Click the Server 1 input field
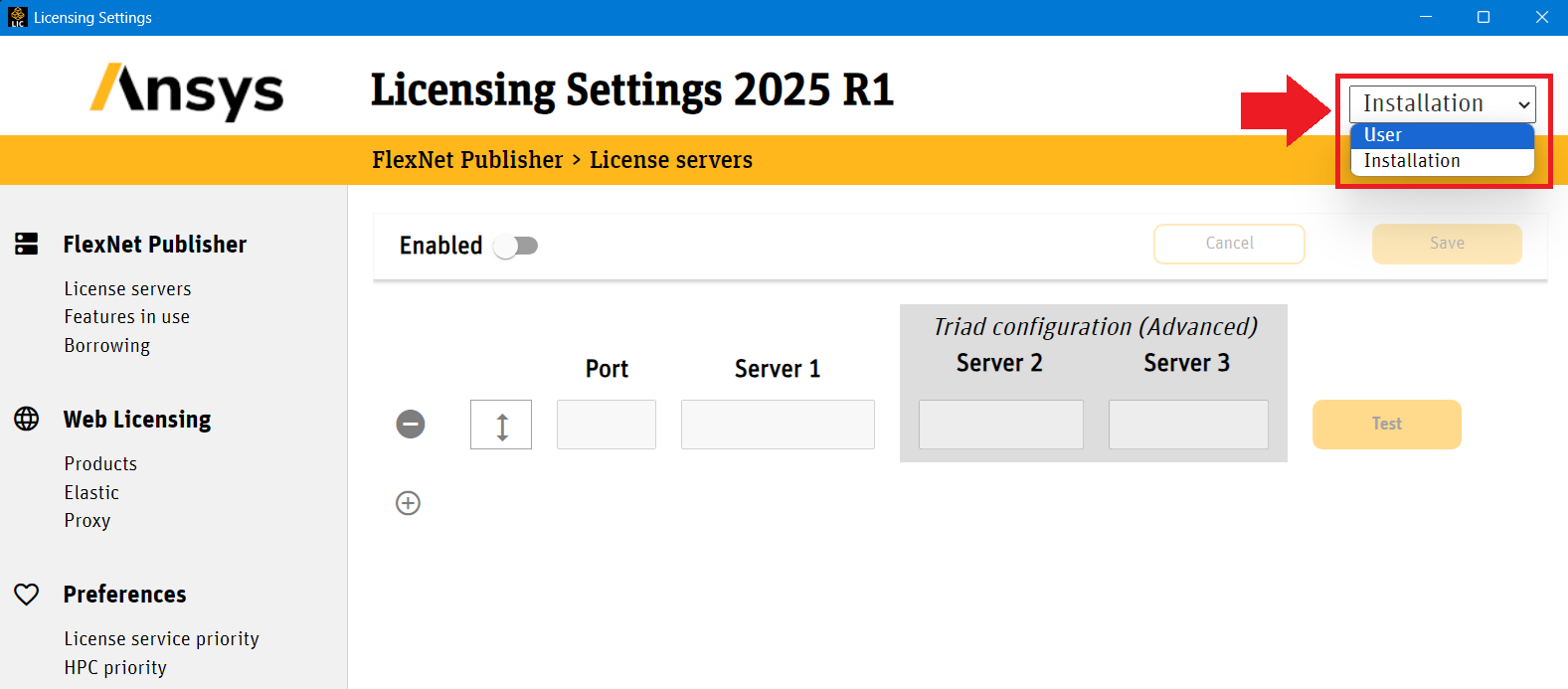The height and width of the screenshot is (689, 1568). (778, 425)
